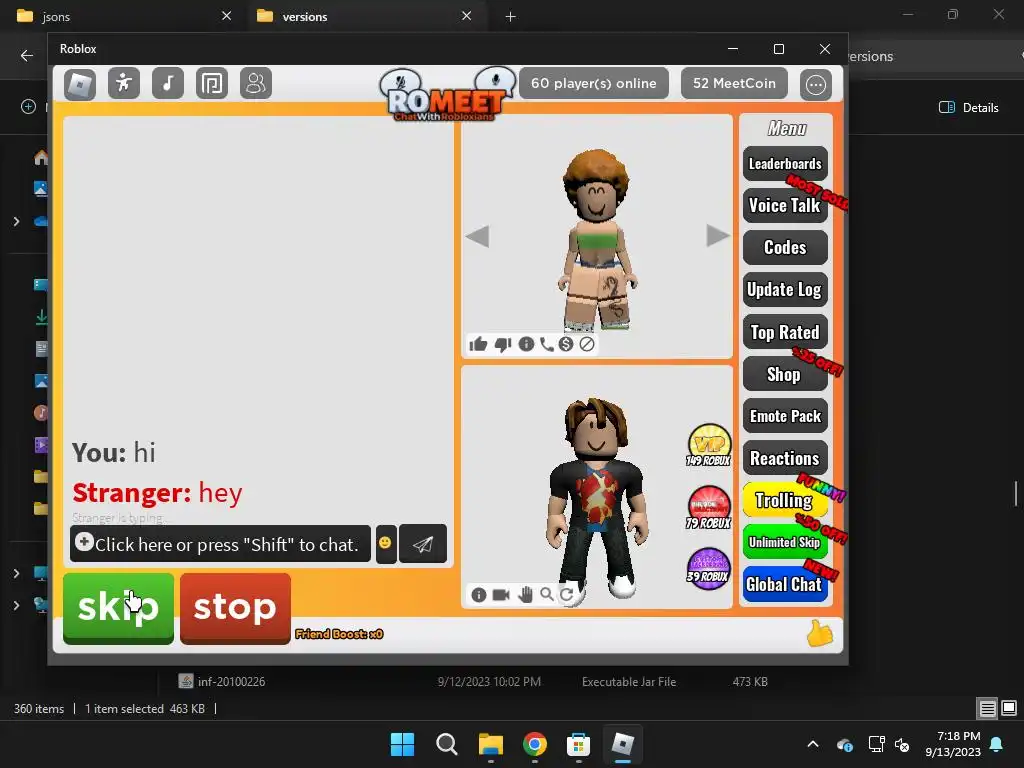Give the stranger a thumbs down
Image resolution: width=1024 pixels, height=768 pixels.
(502, 344)
